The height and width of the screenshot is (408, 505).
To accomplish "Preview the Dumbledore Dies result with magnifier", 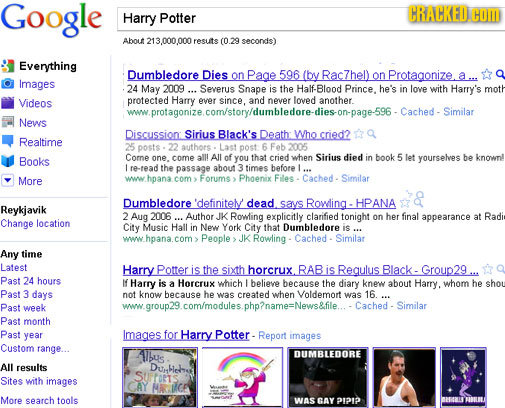I will point(500,74).
